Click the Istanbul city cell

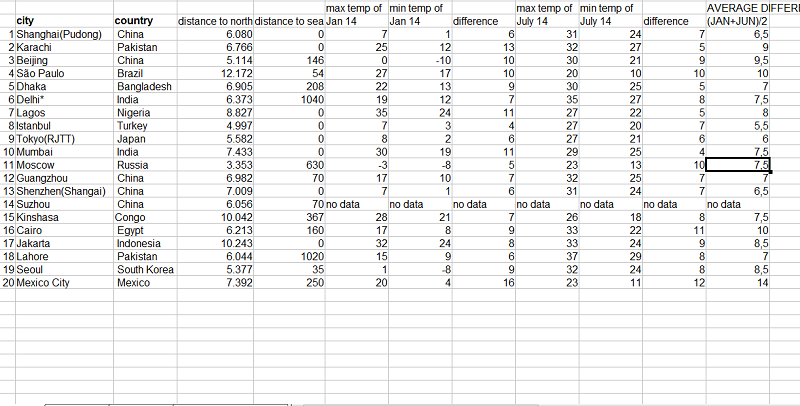point(64,125)
